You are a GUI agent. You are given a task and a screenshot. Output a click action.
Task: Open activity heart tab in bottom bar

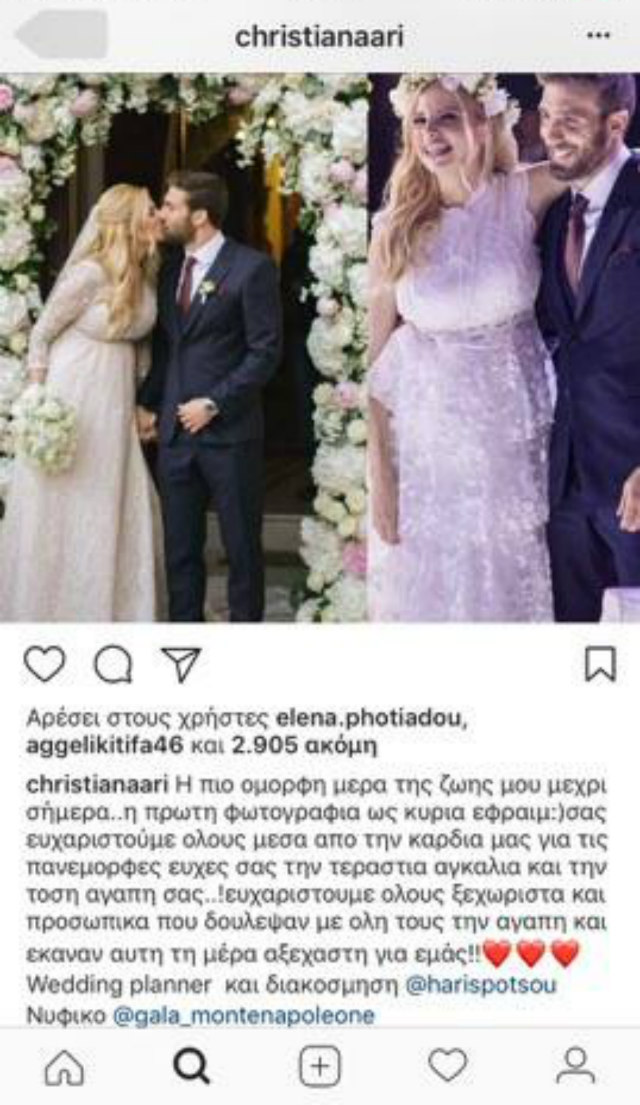click(x=448, y=1065)
